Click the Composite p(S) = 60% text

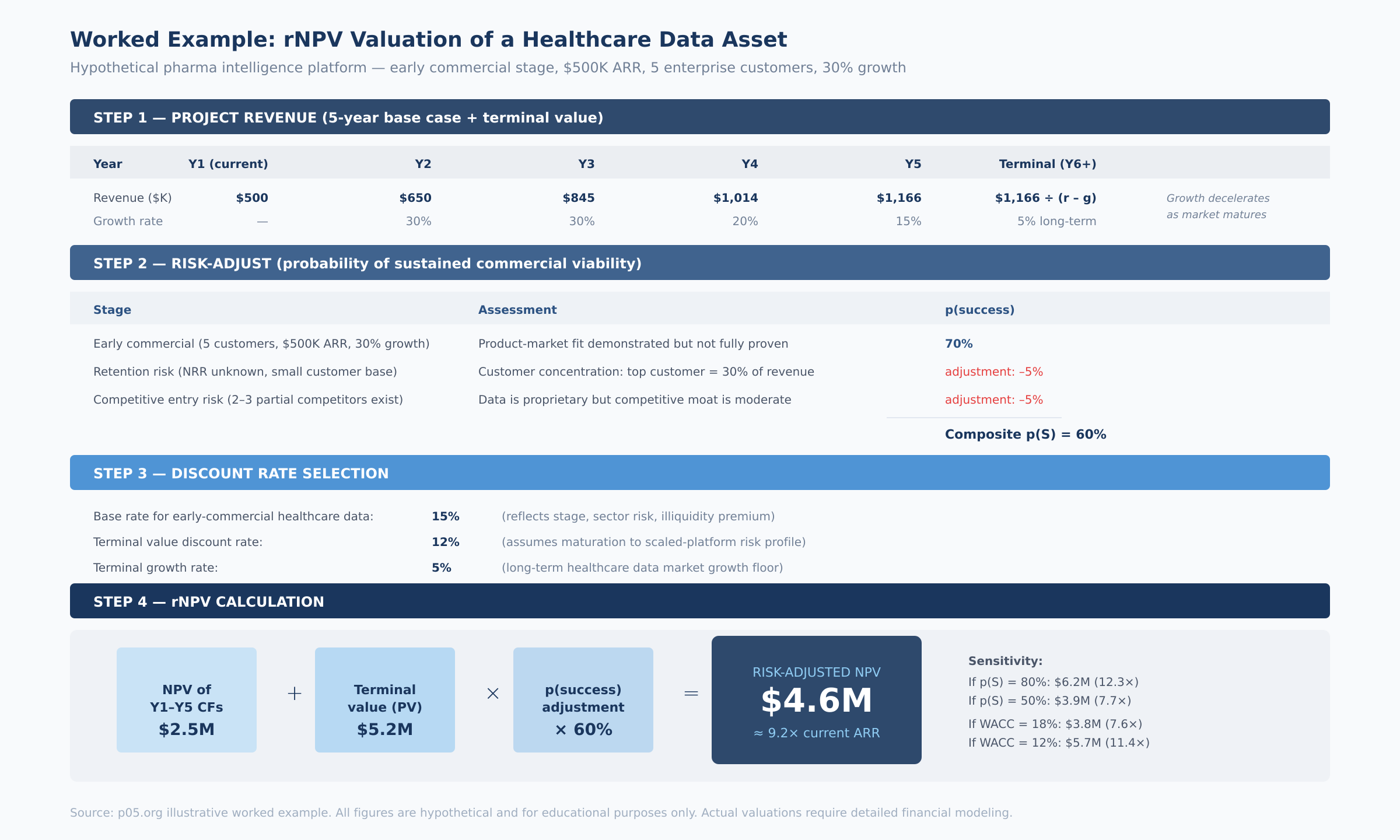(x=1025, y=435)
